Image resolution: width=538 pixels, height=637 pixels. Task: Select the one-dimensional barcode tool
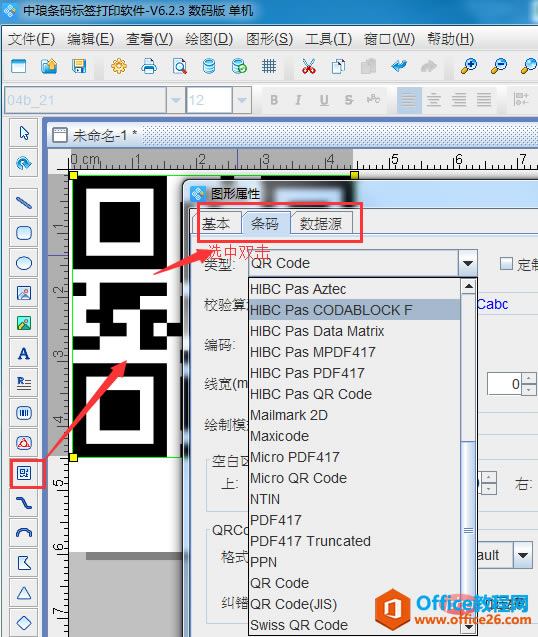pos(24,413)
